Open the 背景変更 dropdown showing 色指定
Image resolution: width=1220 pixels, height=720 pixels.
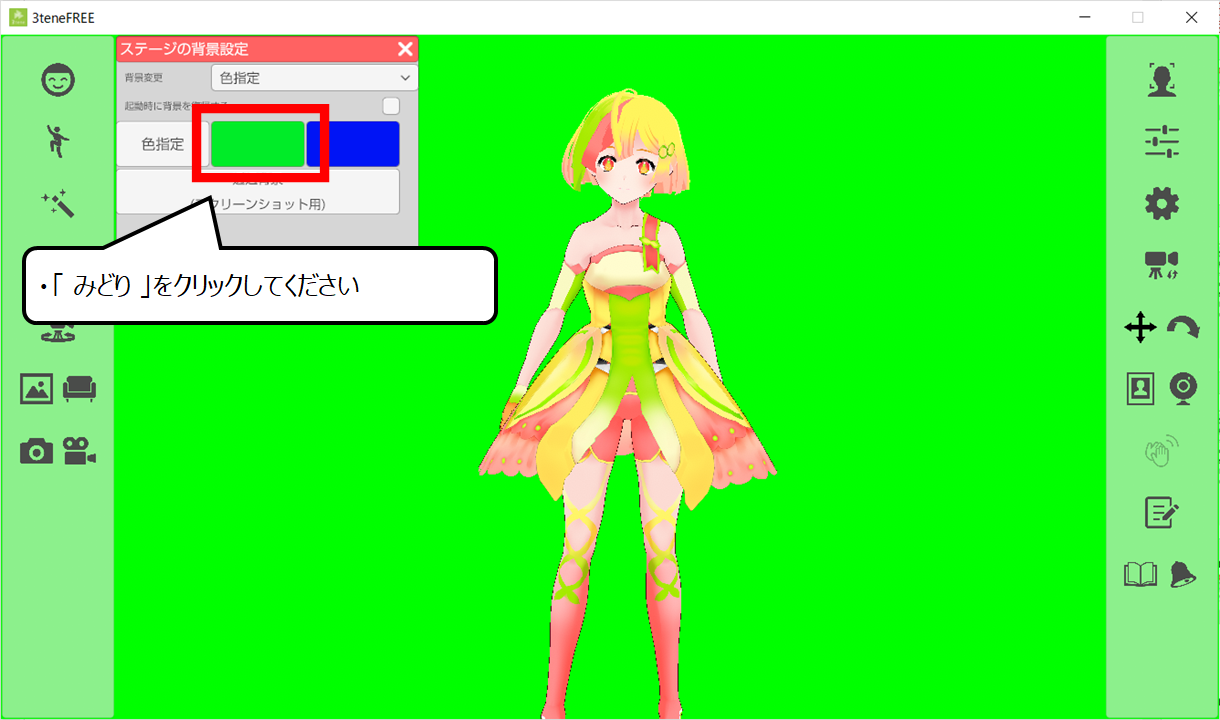click(x=315, y=78)
